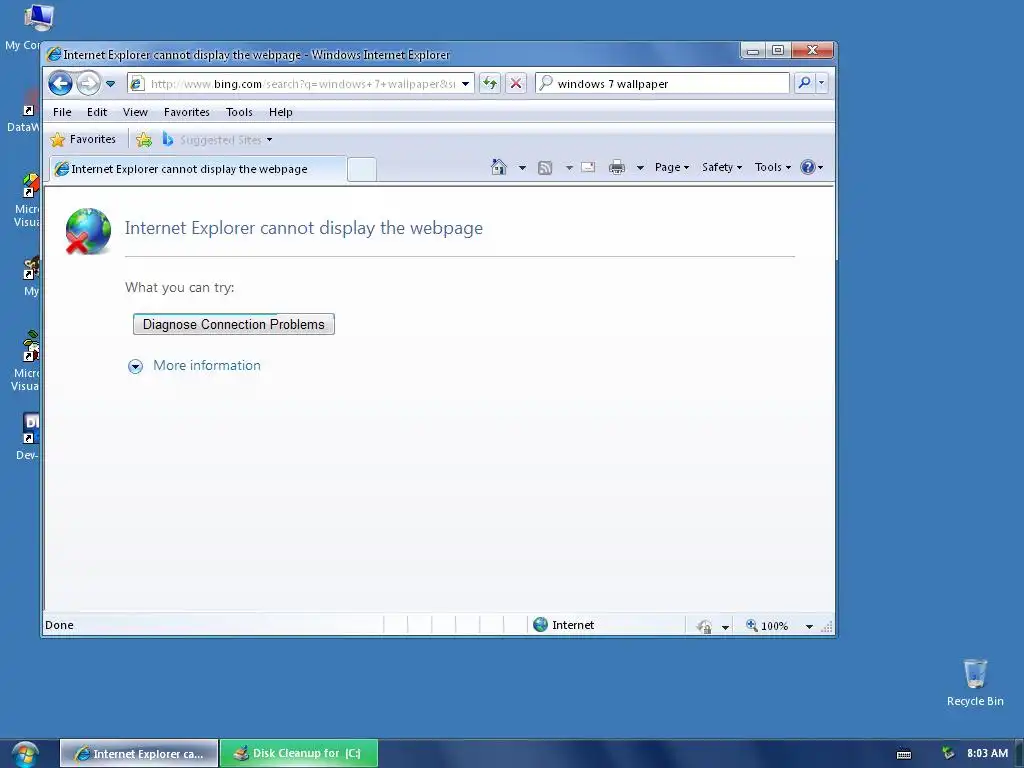Open the Suggested Sites dropdown
The image size is (1024, 768).
click(x=218, y=140)
